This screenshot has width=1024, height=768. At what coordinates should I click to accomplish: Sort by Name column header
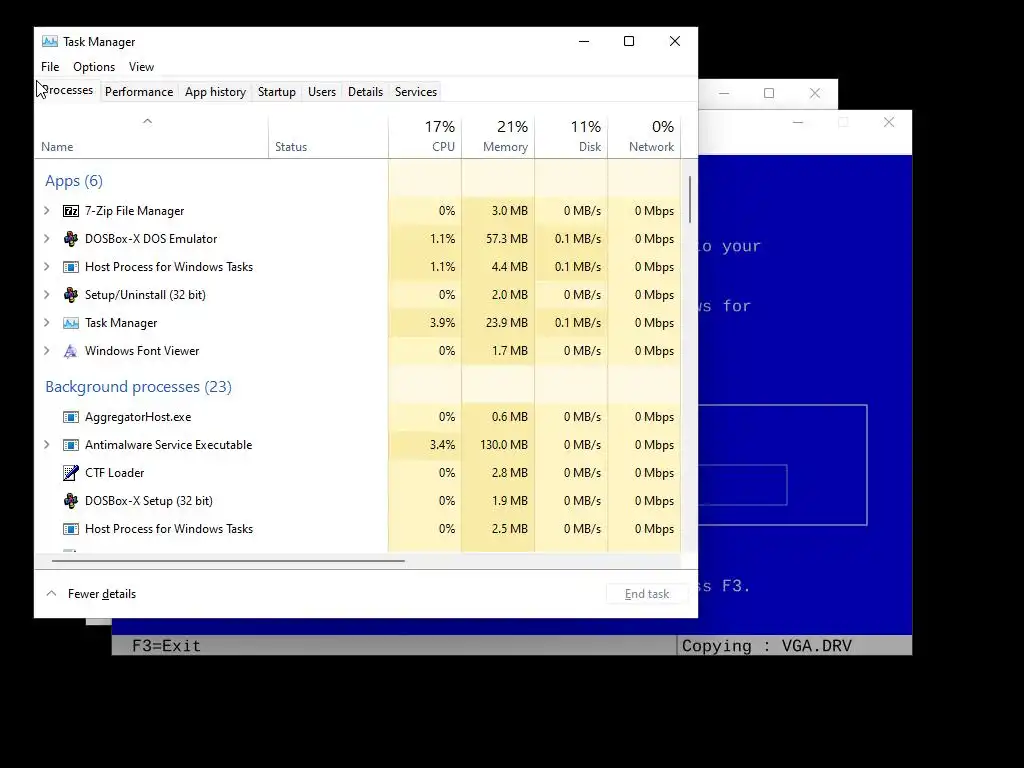coord(151,138)
